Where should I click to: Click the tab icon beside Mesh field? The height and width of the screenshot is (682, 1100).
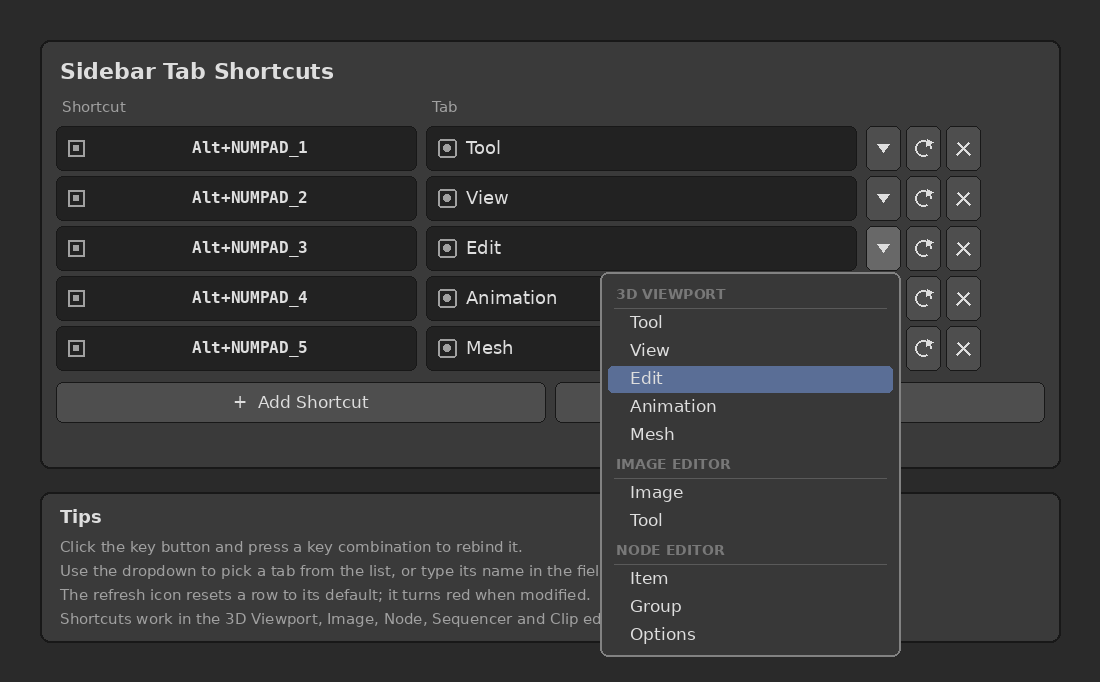[x=448, y=348]
